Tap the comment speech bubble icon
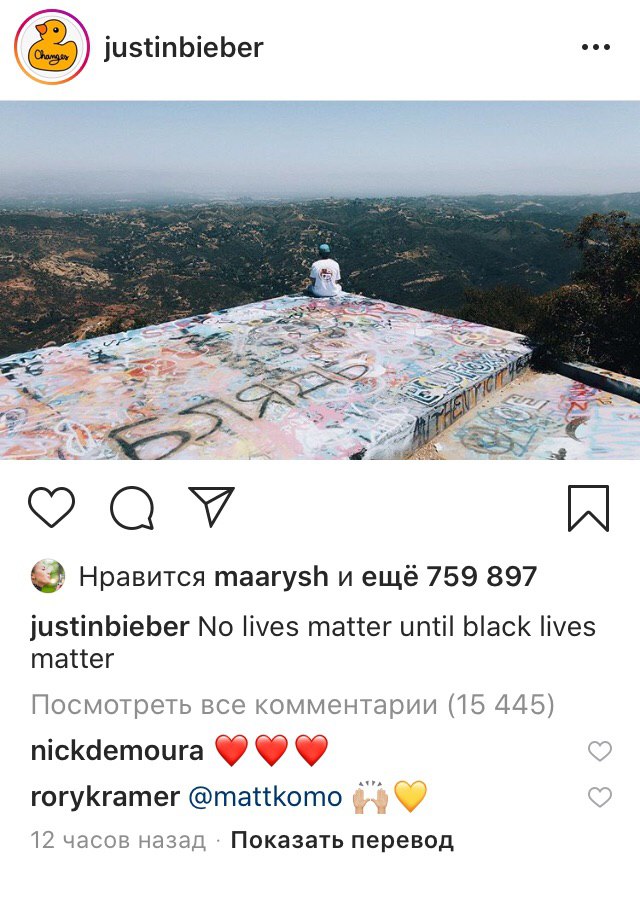Screen dimensions: 640x910 coord(132,508)
